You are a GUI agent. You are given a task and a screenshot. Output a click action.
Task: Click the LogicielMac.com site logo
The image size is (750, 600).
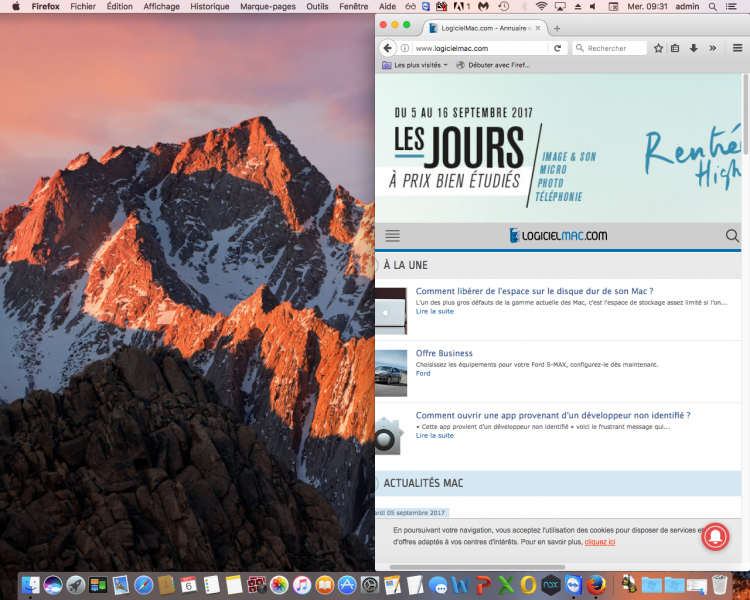click(x=558, y=235)
